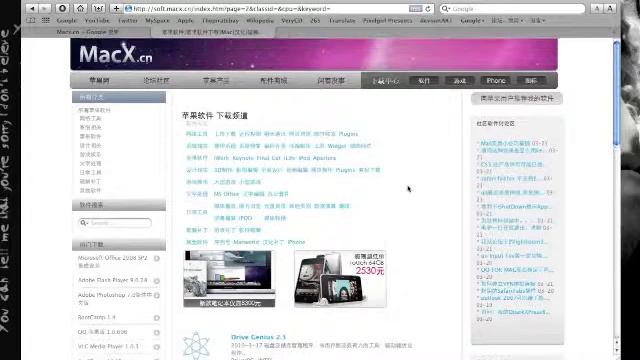
Task: Open Adobe Flash Player download link
Action: tap(113, 280)
